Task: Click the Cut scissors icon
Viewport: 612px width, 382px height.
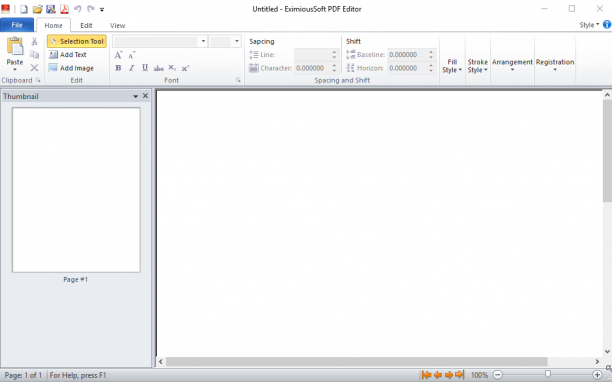Action: (34, 41)
